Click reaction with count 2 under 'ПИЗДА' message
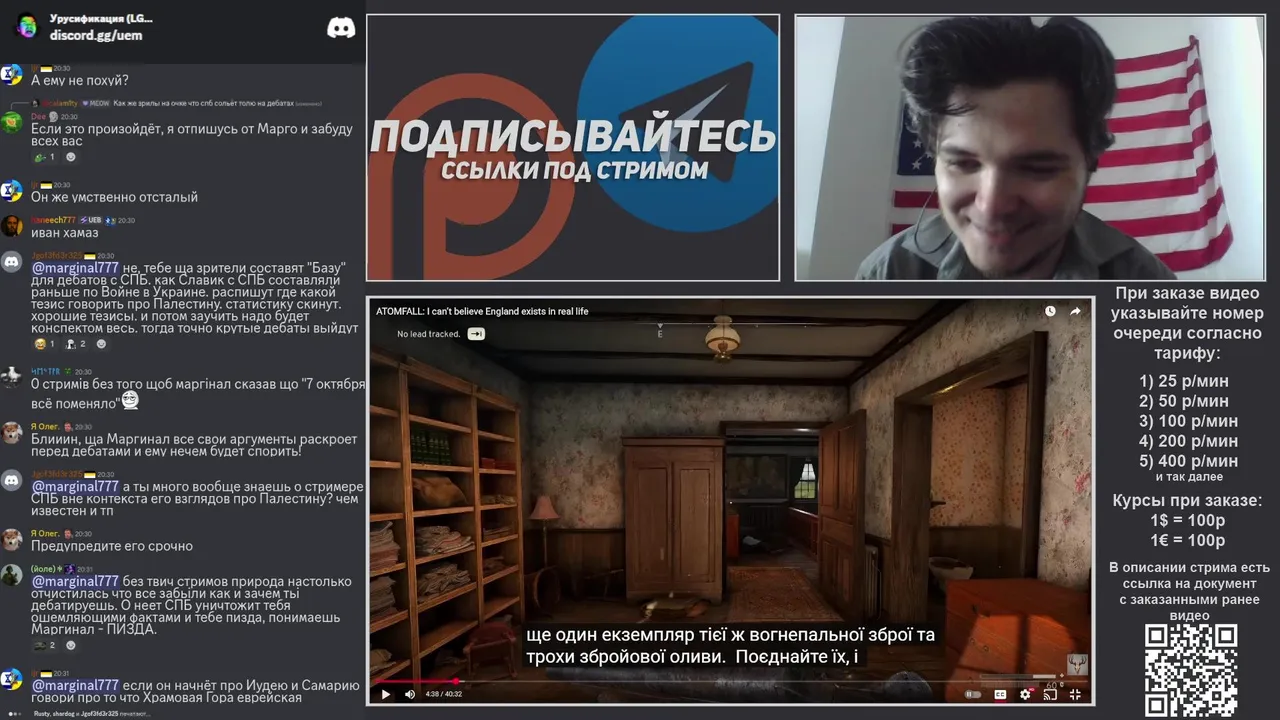 click(x=44, y=645)
